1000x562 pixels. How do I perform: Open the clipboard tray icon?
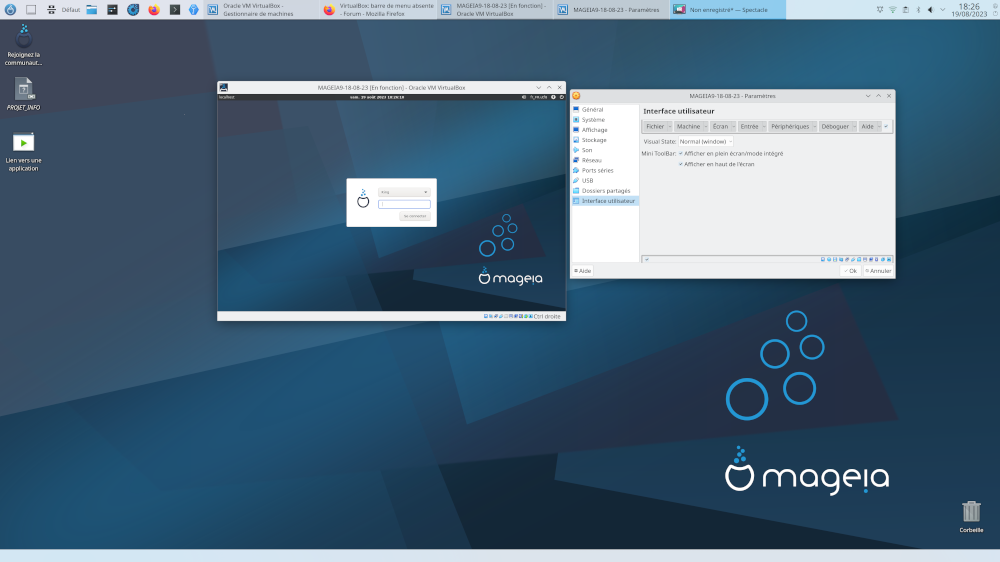(x=906, y=10)
